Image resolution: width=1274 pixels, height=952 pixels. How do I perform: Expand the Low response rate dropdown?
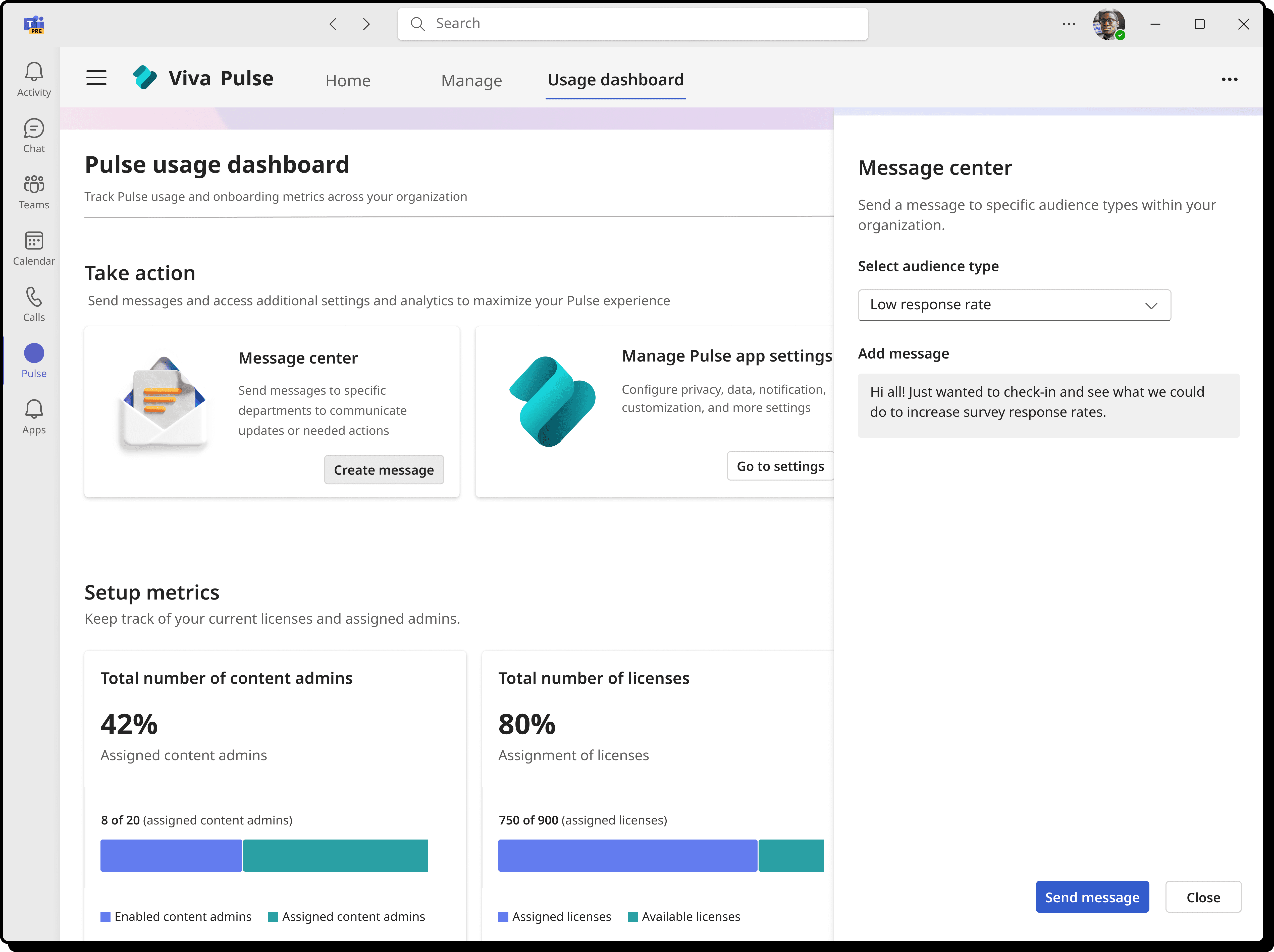pyautogui.click(x=1014, y=305)
